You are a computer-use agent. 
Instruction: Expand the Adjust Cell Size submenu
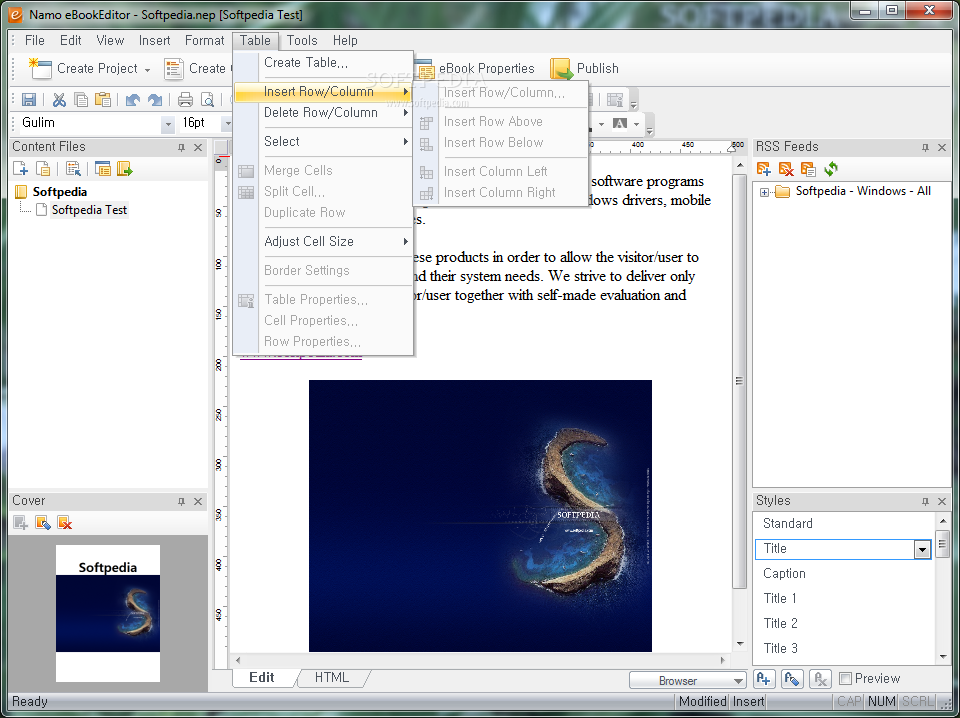click(324, 241)
